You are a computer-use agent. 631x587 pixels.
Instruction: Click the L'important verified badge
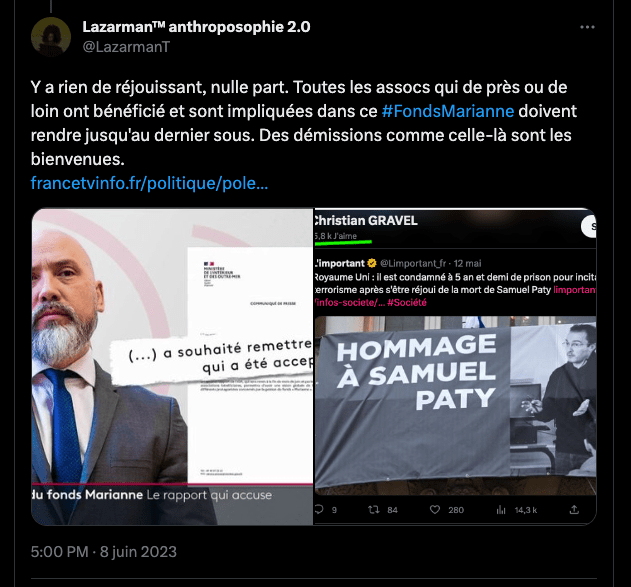[372, 263]
